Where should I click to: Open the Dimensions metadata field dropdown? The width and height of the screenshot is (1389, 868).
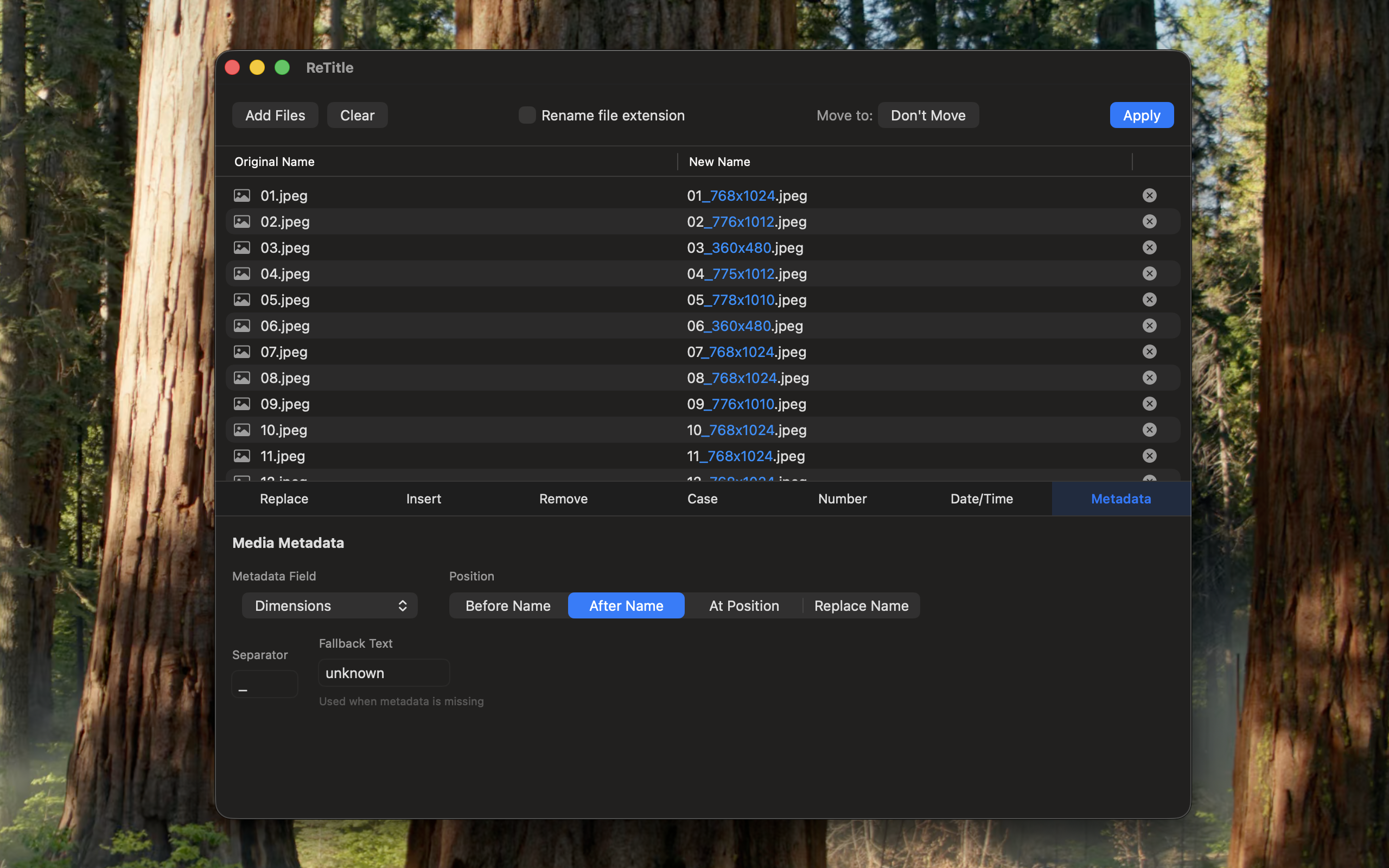329,605
